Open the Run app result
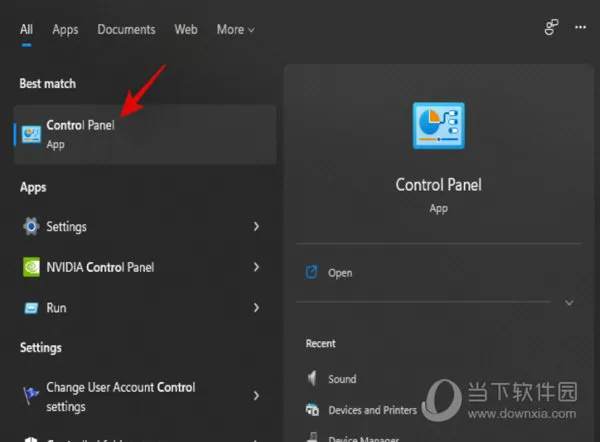The width and height of the screenshot is (600, 442). (x=56, y=308)
